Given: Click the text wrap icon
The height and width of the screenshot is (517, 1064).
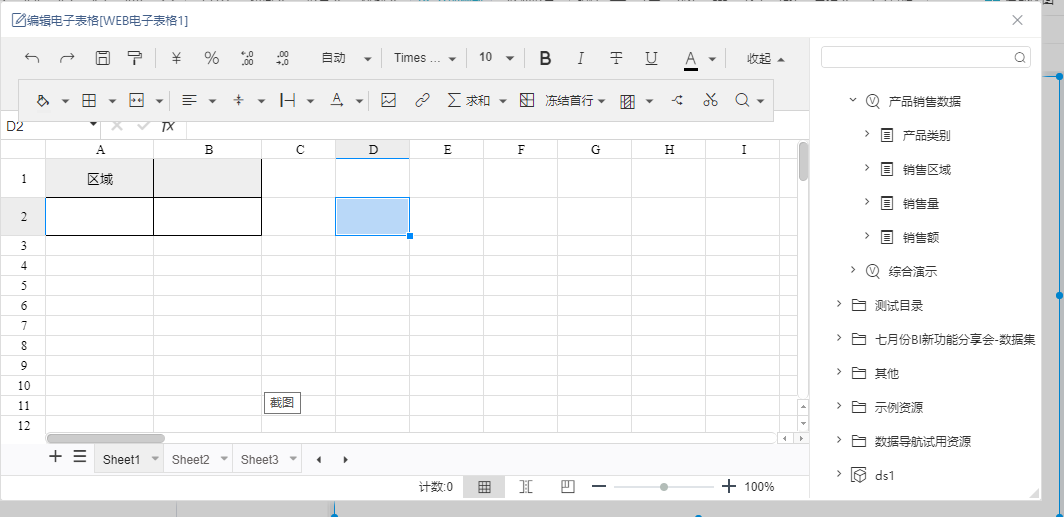Looking at the screenshot, I should [288, 100].
